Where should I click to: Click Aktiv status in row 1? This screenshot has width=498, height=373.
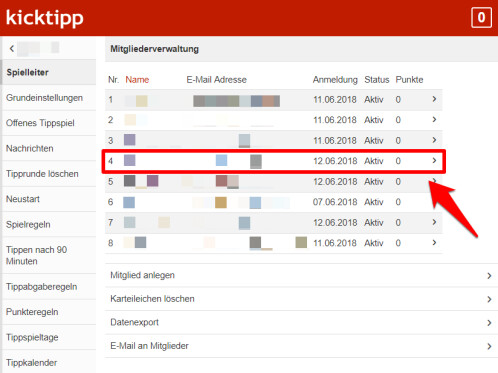coord(374,100)
